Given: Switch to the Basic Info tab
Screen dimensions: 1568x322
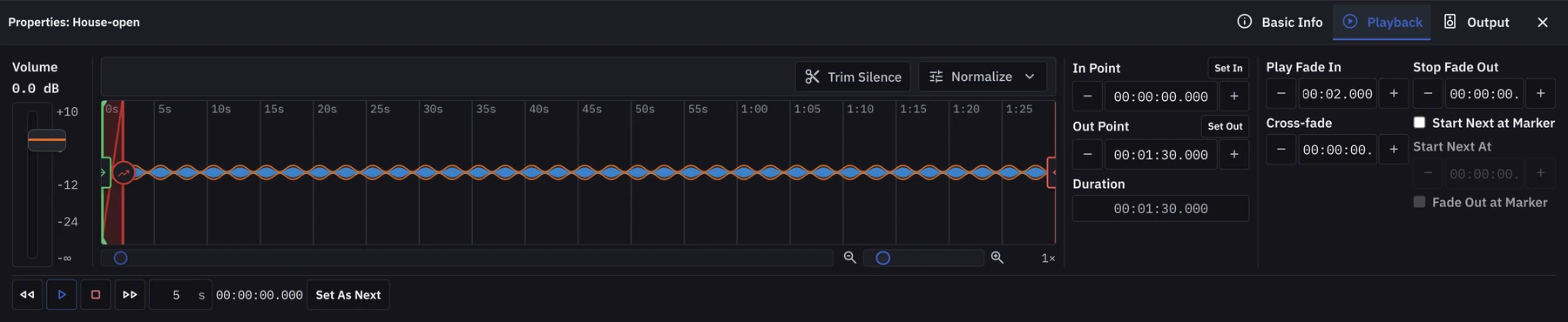Looking at the screenshot, I should (1280, 22).
